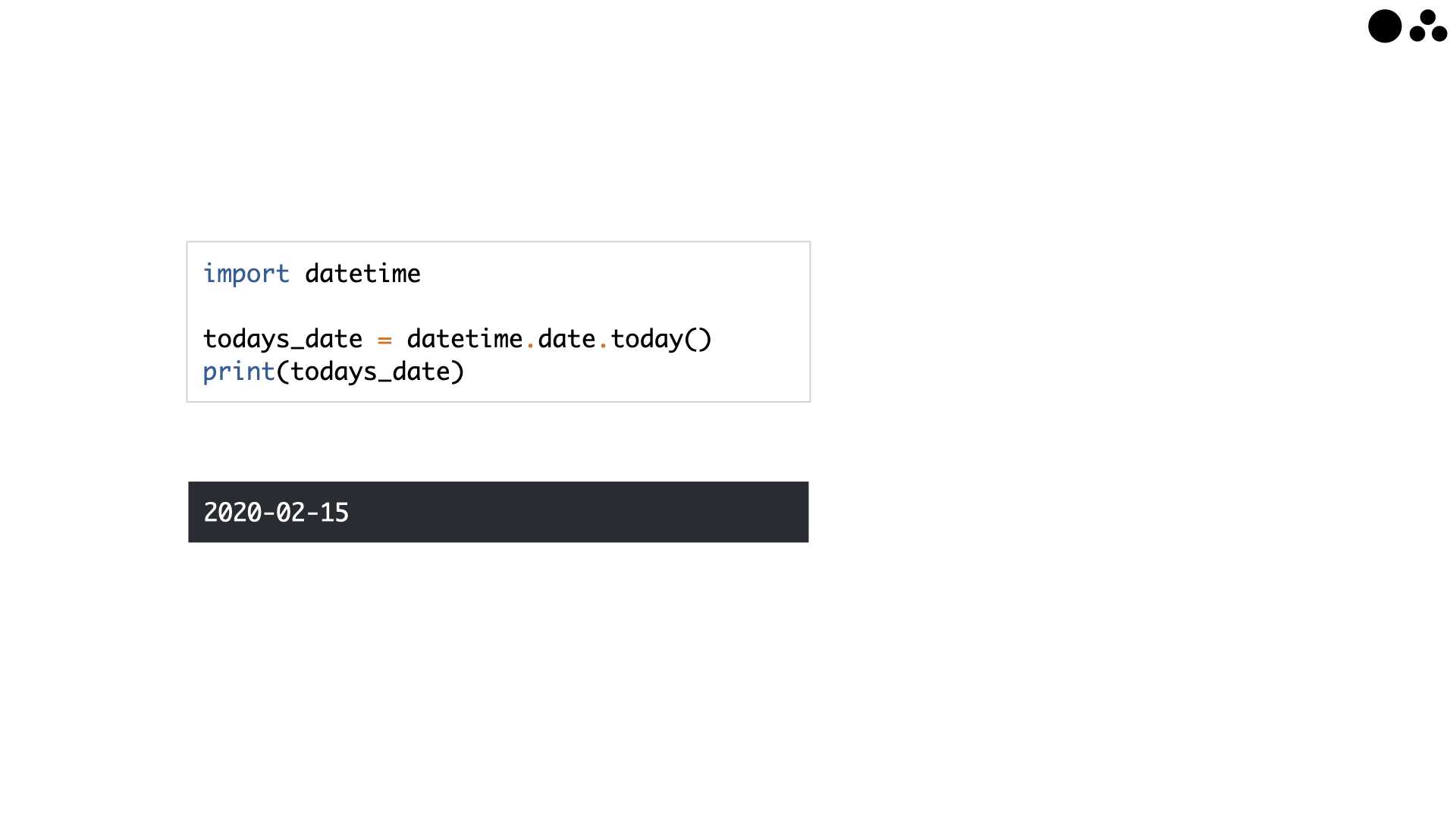Viewport: 1456px width, 819px height.
Task: Click the orange dot before today()
Action: [x=603, y=345]
